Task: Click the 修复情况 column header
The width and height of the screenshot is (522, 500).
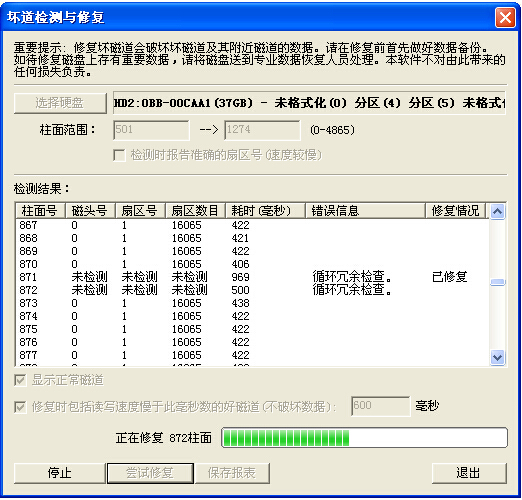Action: pos(456,211)
